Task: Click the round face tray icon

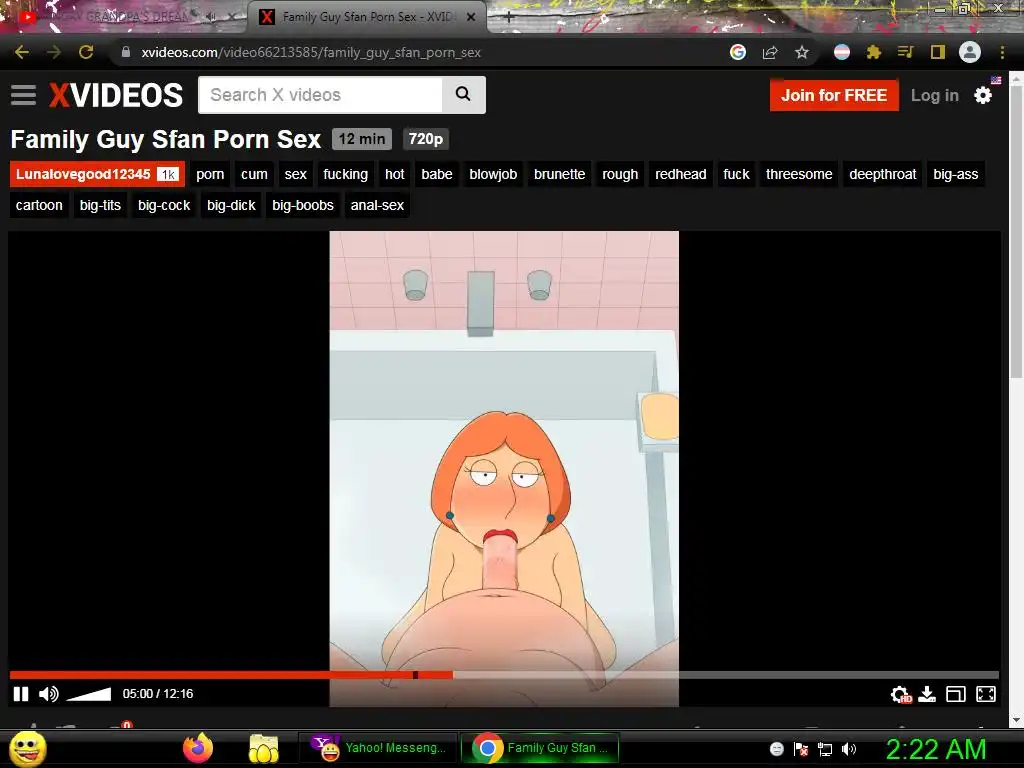Action: click(776, 749)
